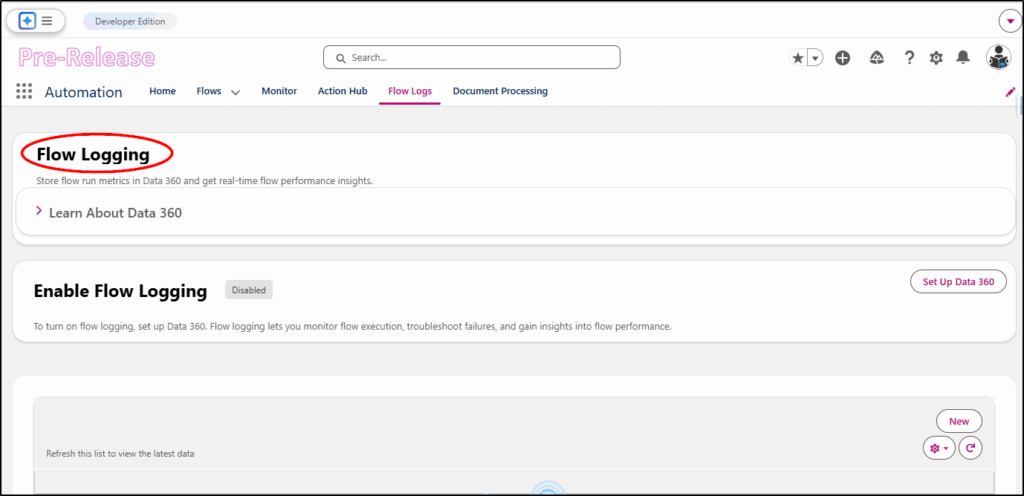Click the pencil edit navigation icon

(x=1010, y=92)
